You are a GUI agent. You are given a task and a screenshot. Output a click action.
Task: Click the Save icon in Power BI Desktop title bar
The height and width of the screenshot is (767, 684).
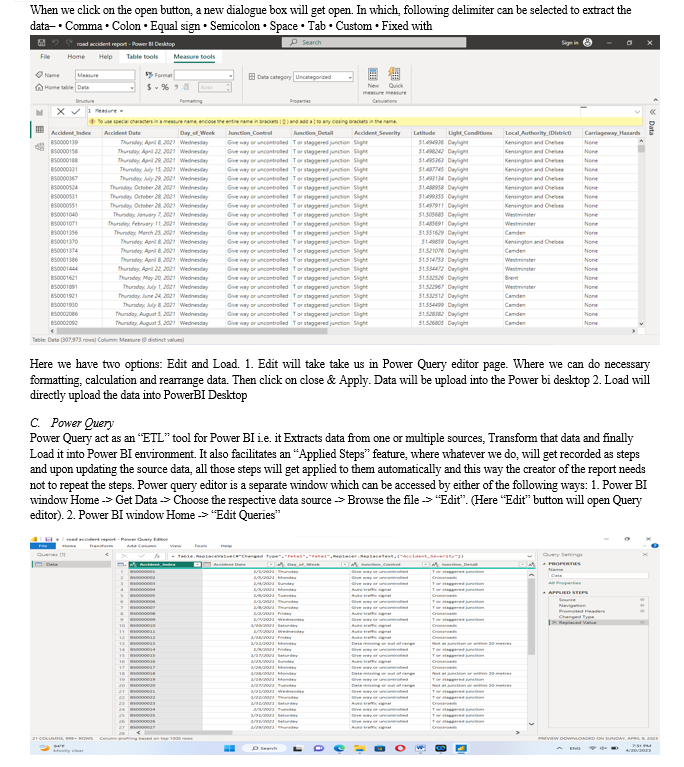click(x=42, y=43)
